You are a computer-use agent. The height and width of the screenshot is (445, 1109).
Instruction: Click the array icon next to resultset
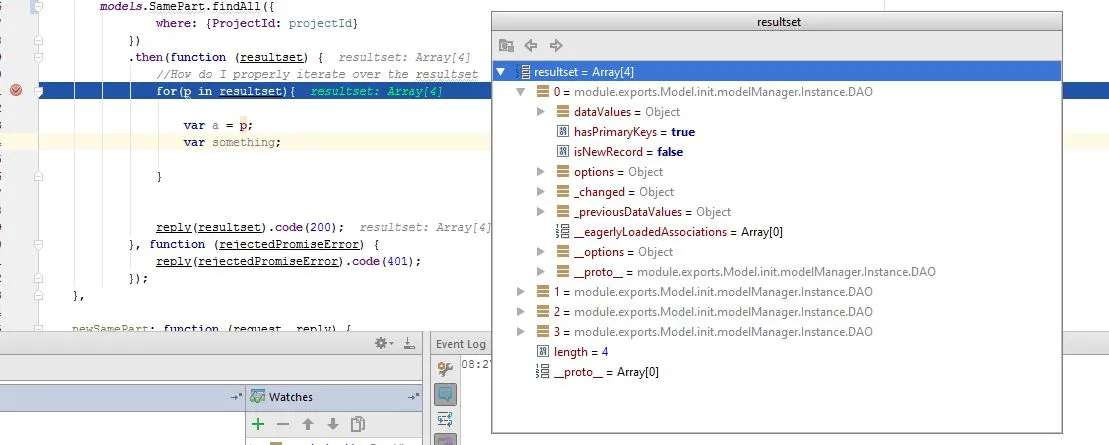coord(524,71)
